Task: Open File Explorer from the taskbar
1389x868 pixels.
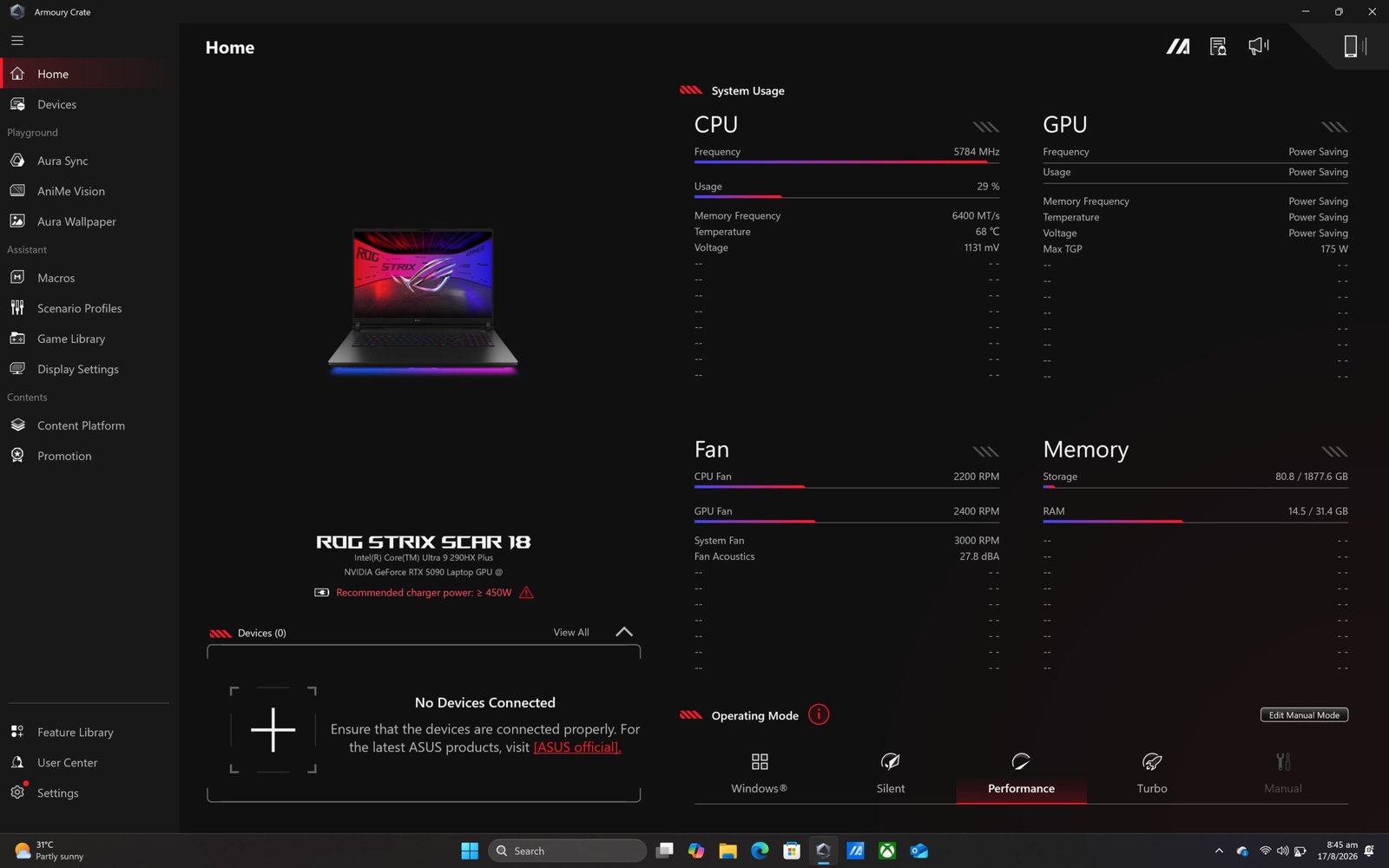Action: coord(727,851)
